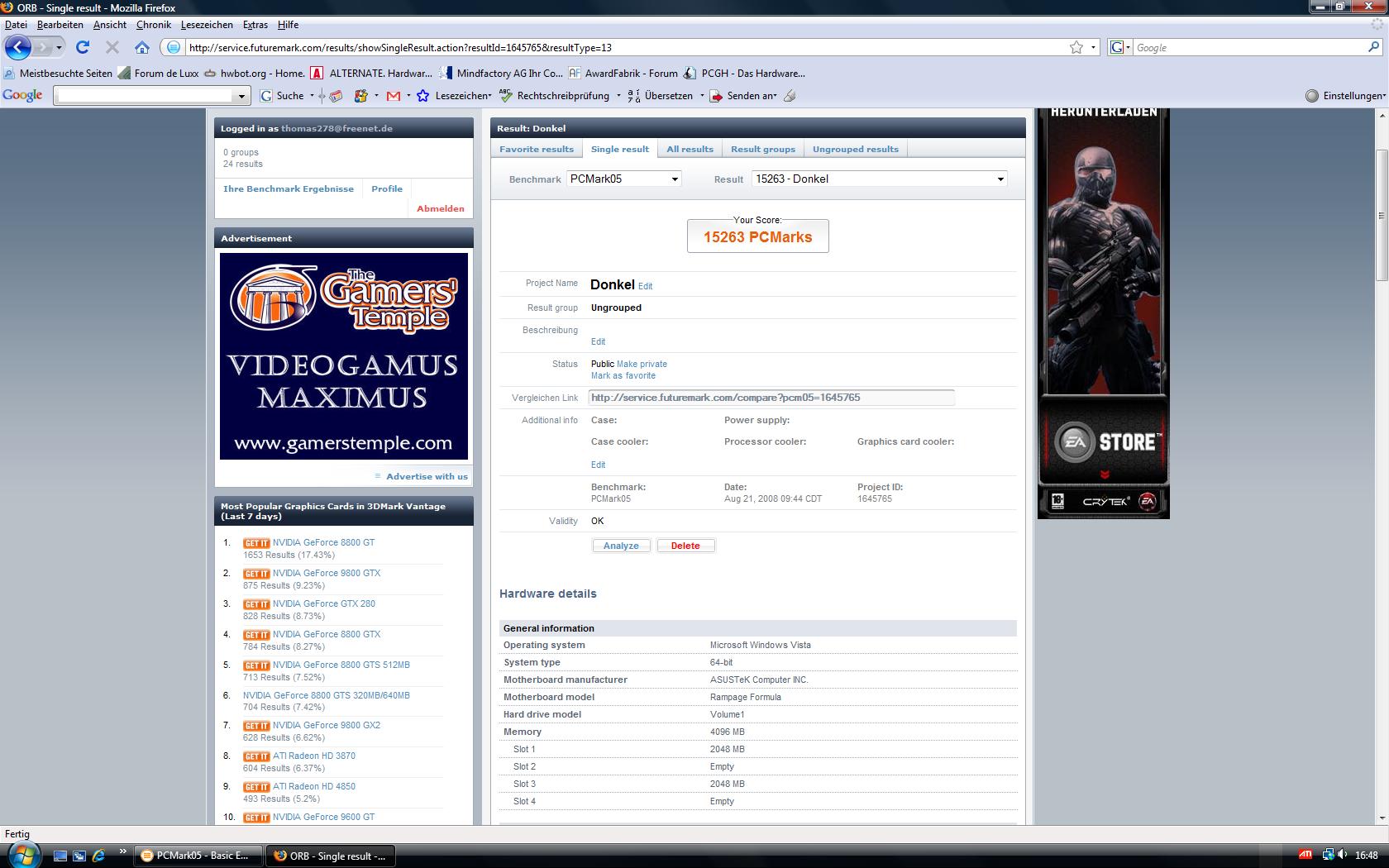The height and width of the screenshot is (868, 1389).
Task: Open the Ansicht menu
Action: click(110, 25)
